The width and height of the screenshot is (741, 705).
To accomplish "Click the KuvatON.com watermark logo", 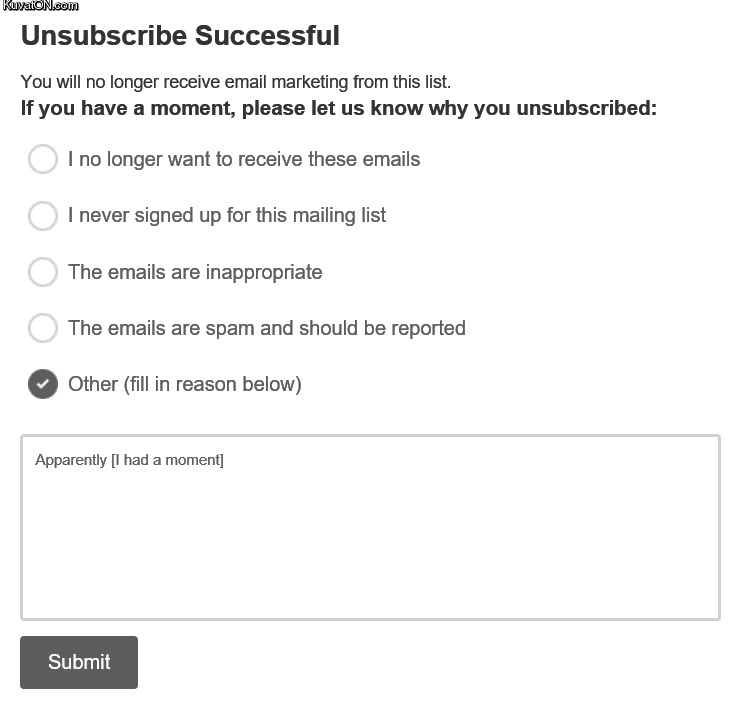I will click(41, 6).
